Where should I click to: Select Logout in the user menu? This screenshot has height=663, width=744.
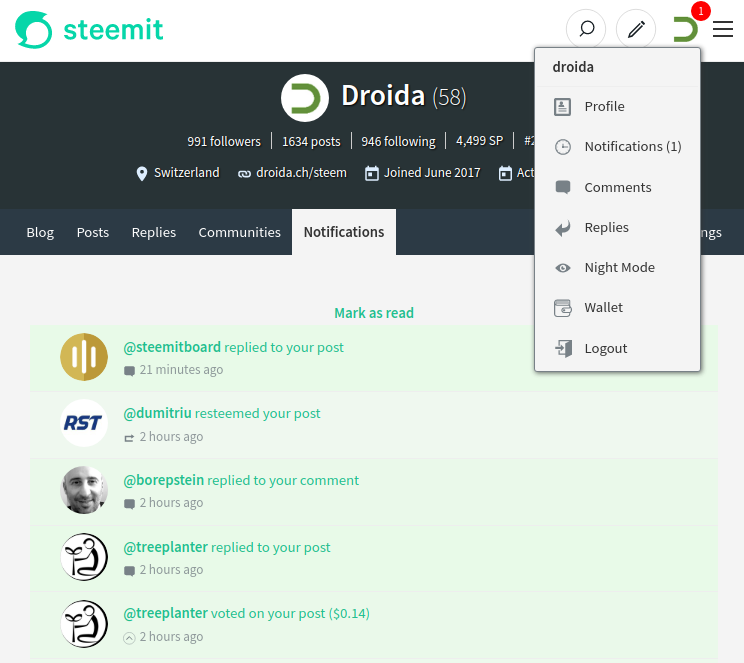click(x=605, y=349)
